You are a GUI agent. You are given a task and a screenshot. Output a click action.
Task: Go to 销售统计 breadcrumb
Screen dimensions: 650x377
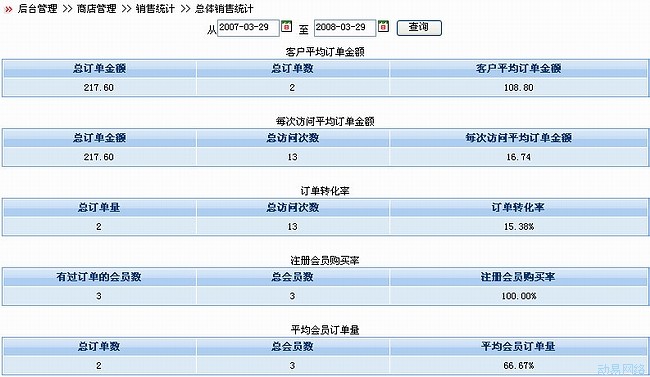click(x=155, y=9)
